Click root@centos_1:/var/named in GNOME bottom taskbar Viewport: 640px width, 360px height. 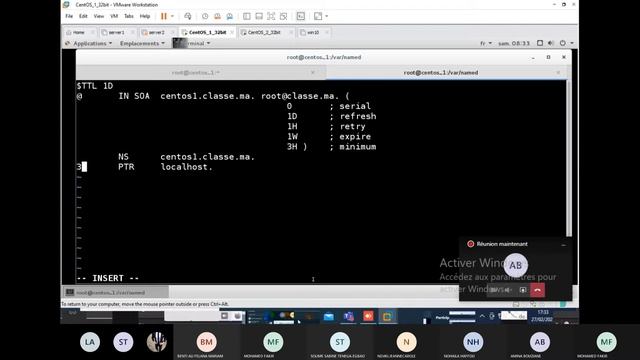click(x=116, y=292)
